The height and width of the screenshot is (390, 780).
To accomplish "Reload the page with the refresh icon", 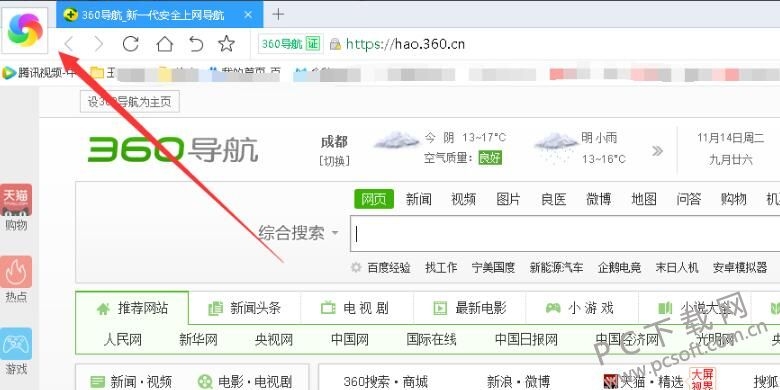I will [130, 44].
